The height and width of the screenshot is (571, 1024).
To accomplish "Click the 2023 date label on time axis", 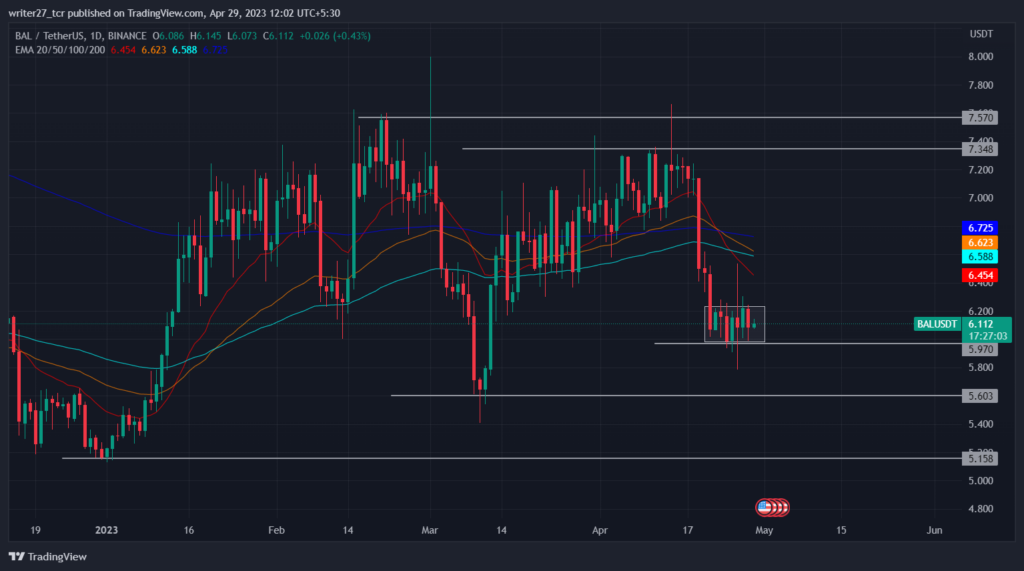I will click(106, 530).
